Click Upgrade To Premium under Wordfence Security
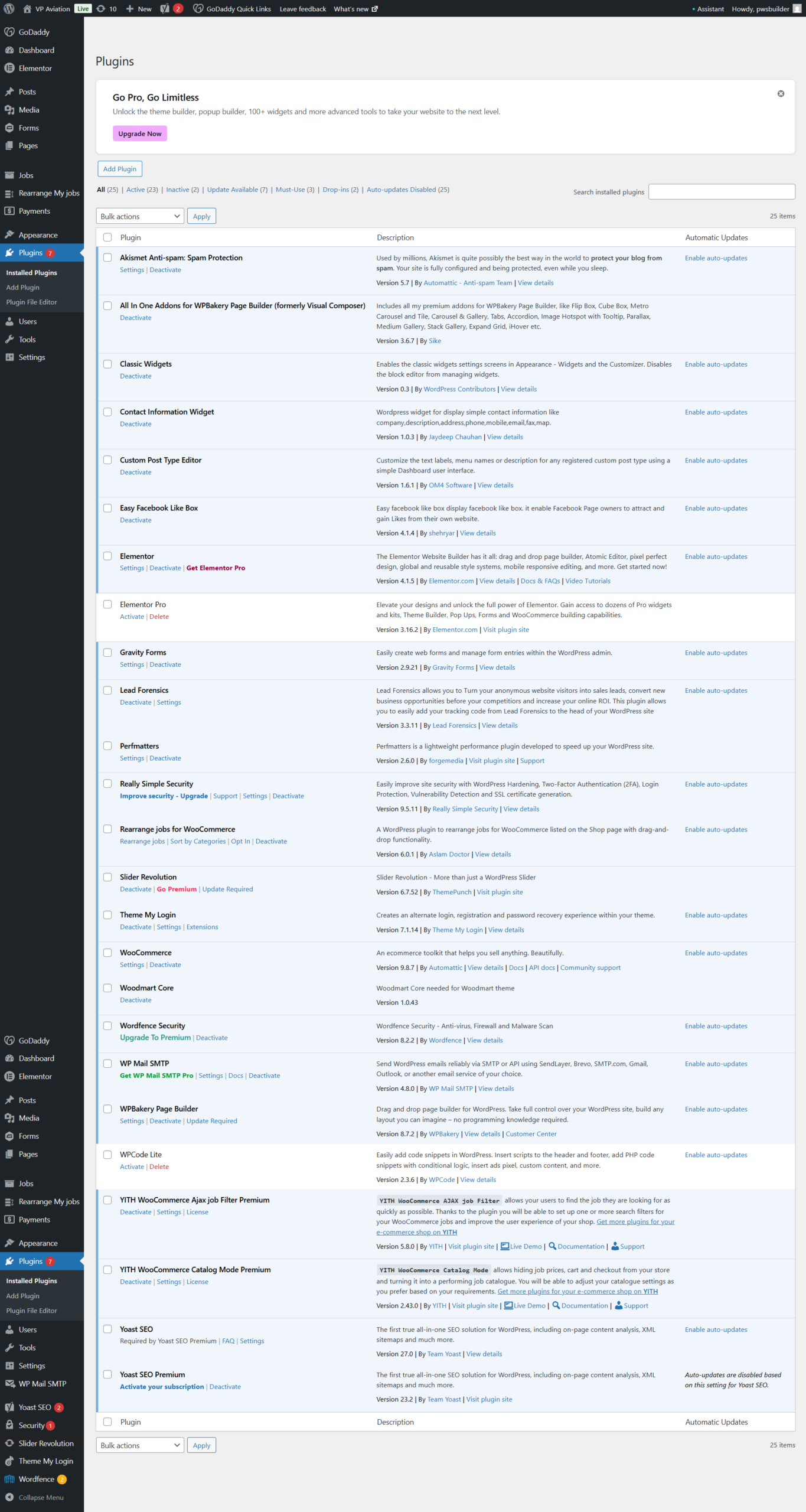The width and height of the screenshot is (806, 1512). (155, 1038)
